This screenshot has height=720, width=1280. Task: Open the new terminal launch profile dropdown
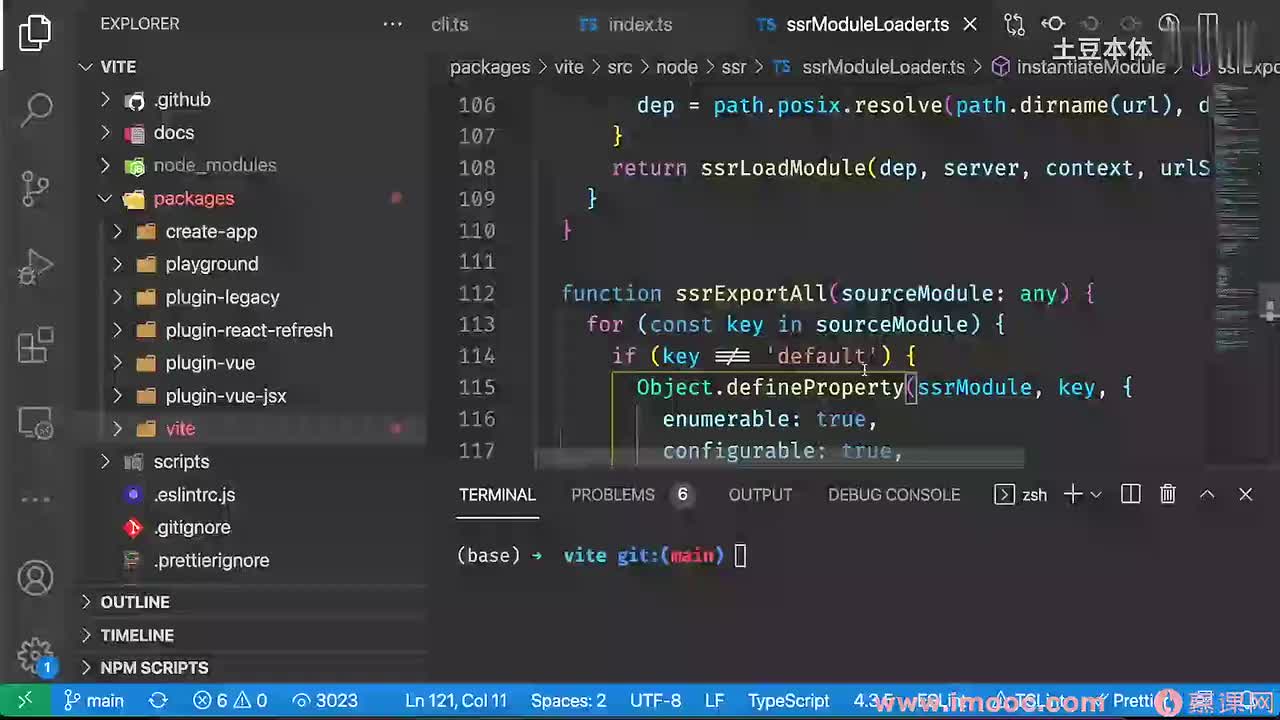(x=1096, y=494)
